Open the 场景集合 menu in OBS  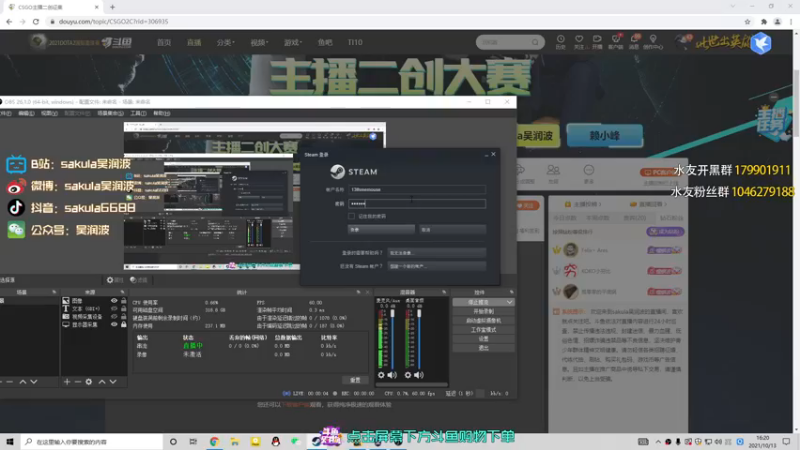pyautogui.click(x=110, y=113)
